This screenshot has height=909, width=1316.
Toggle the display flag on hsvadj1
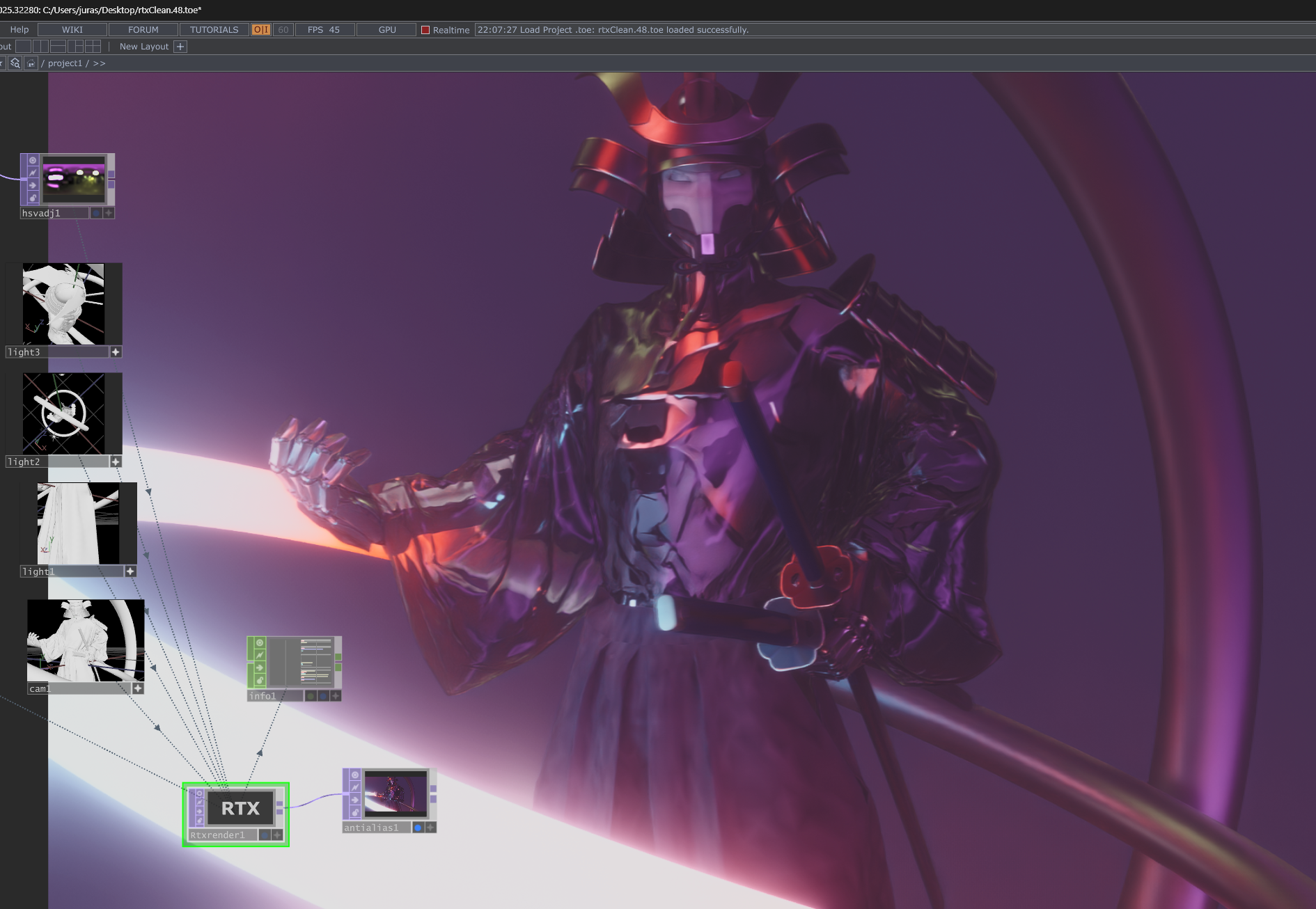(x=96, y=213)
